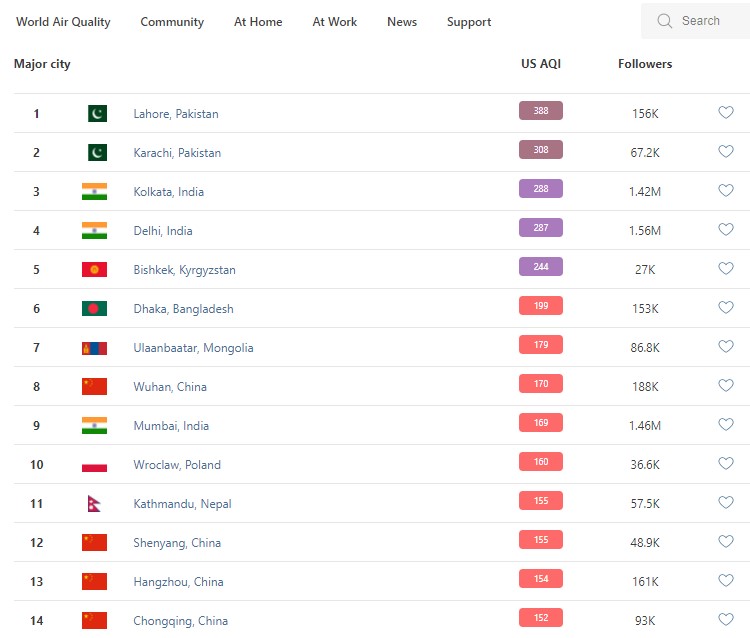Toggle the heart for Delhi, India
The height and width of the screenshot is (638, 750).
pos(726,230)
